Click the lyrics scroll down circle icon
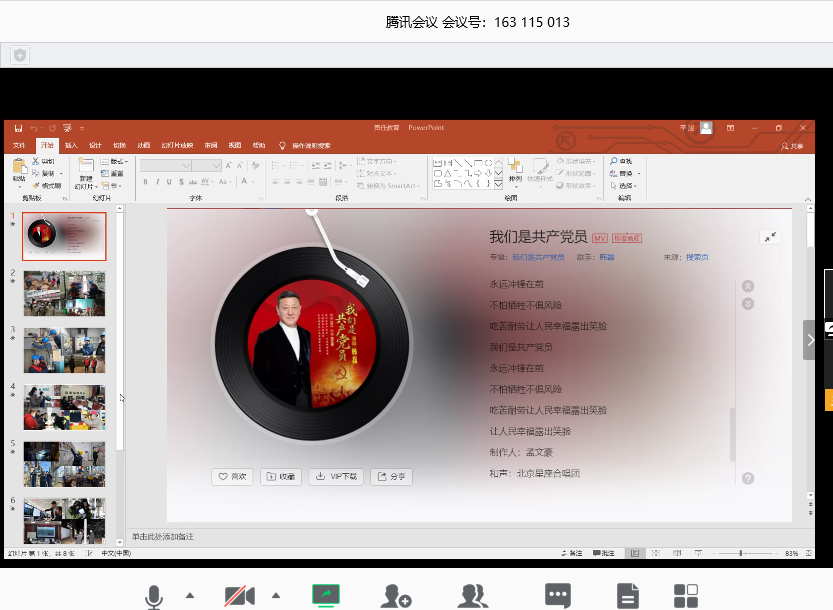 pos(748,304)
